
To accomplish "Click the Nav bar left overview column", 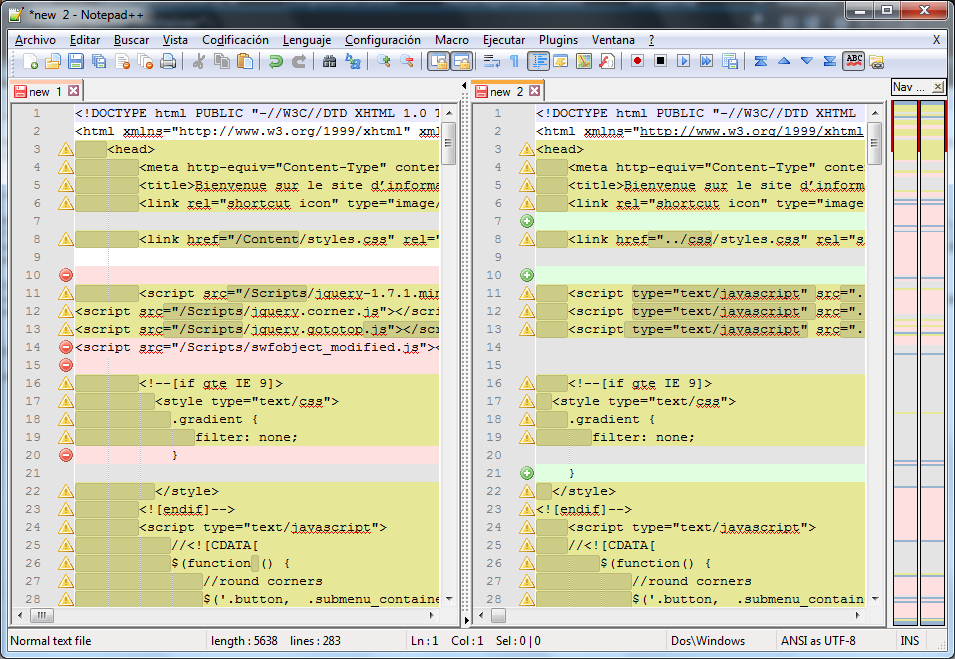I will pyautogui.click(x=906, y=362).
